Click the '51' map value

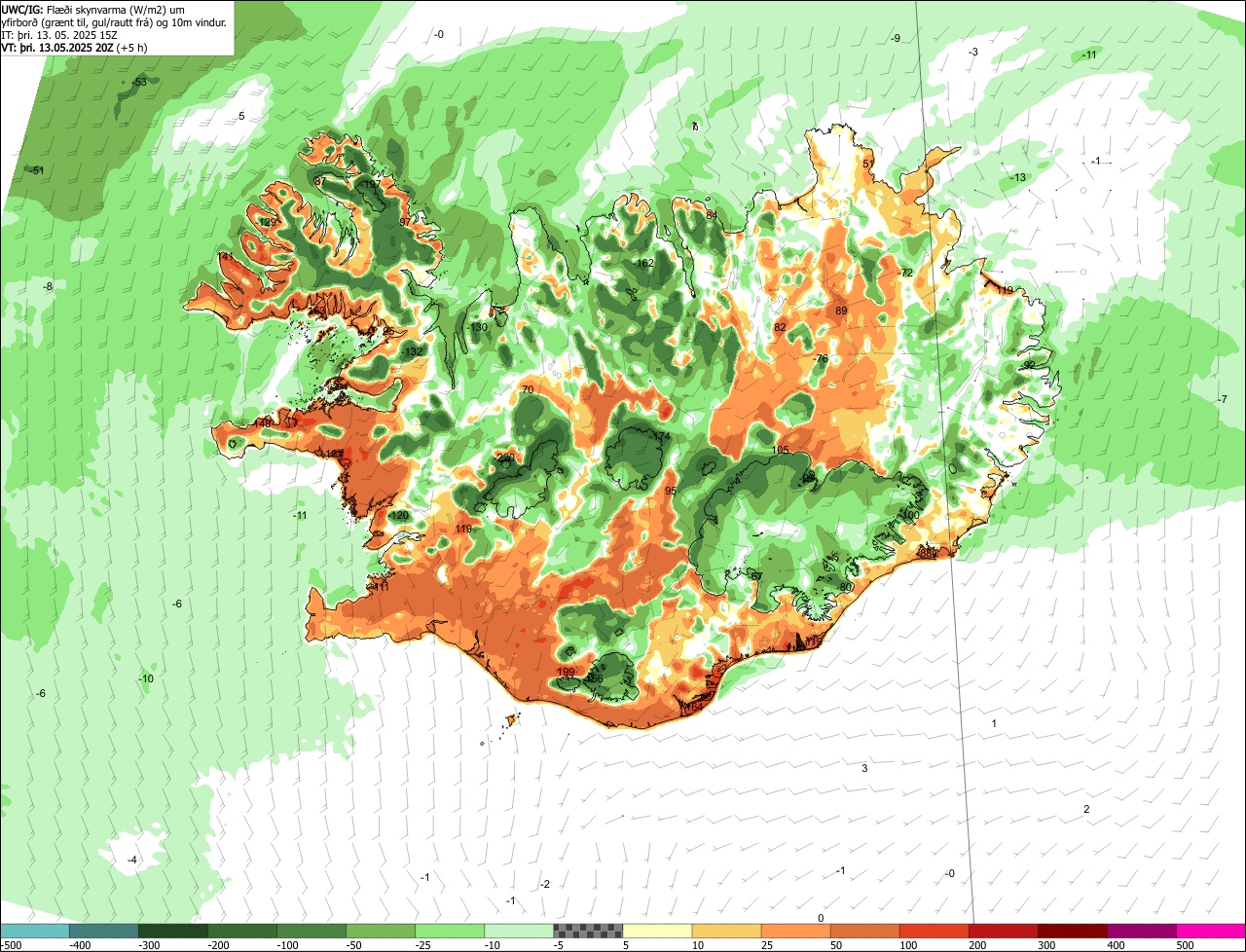coord(868,164)
